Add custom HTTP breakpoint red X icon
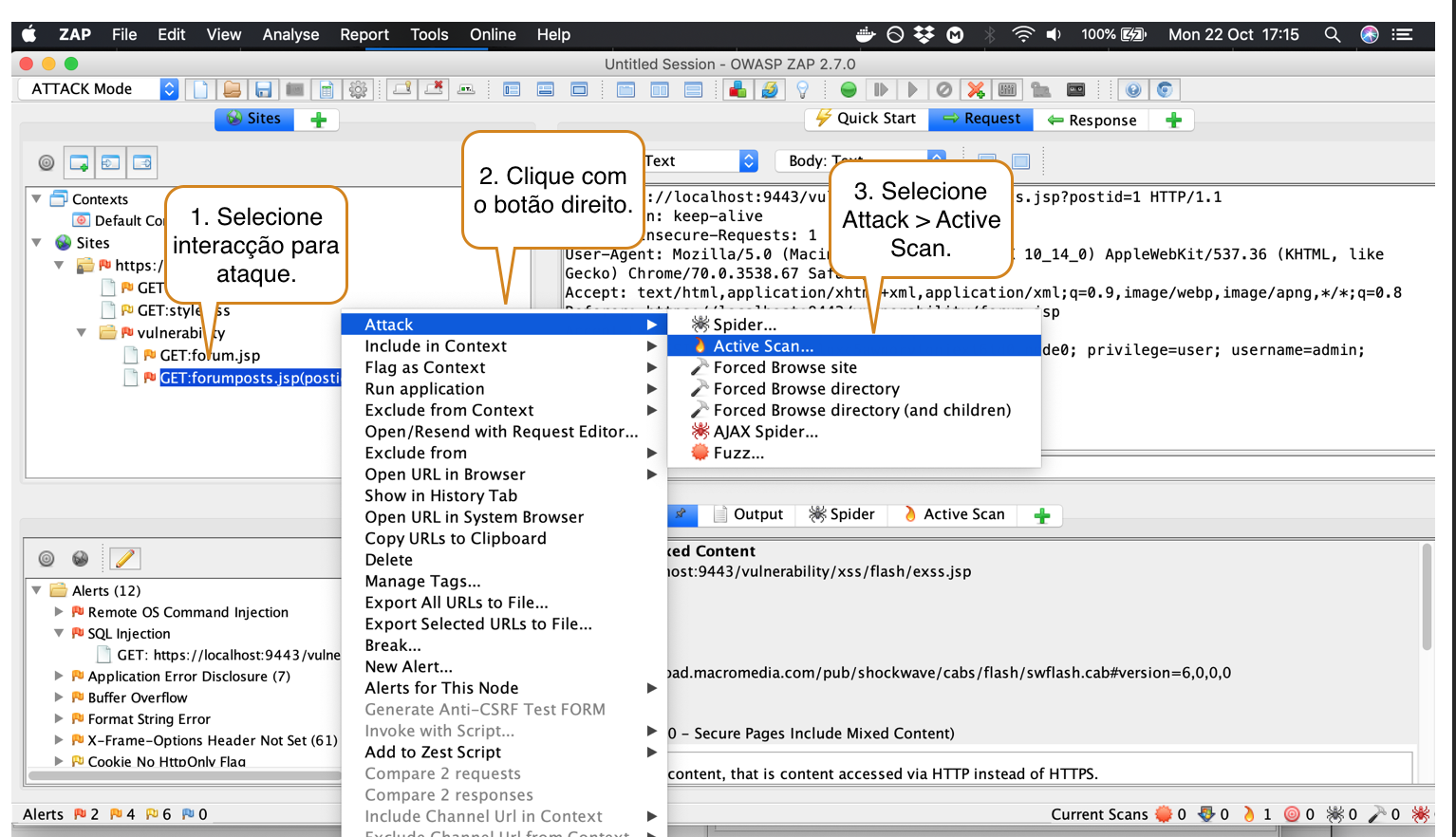1456x837 pixels. click(x=975, y=89)
